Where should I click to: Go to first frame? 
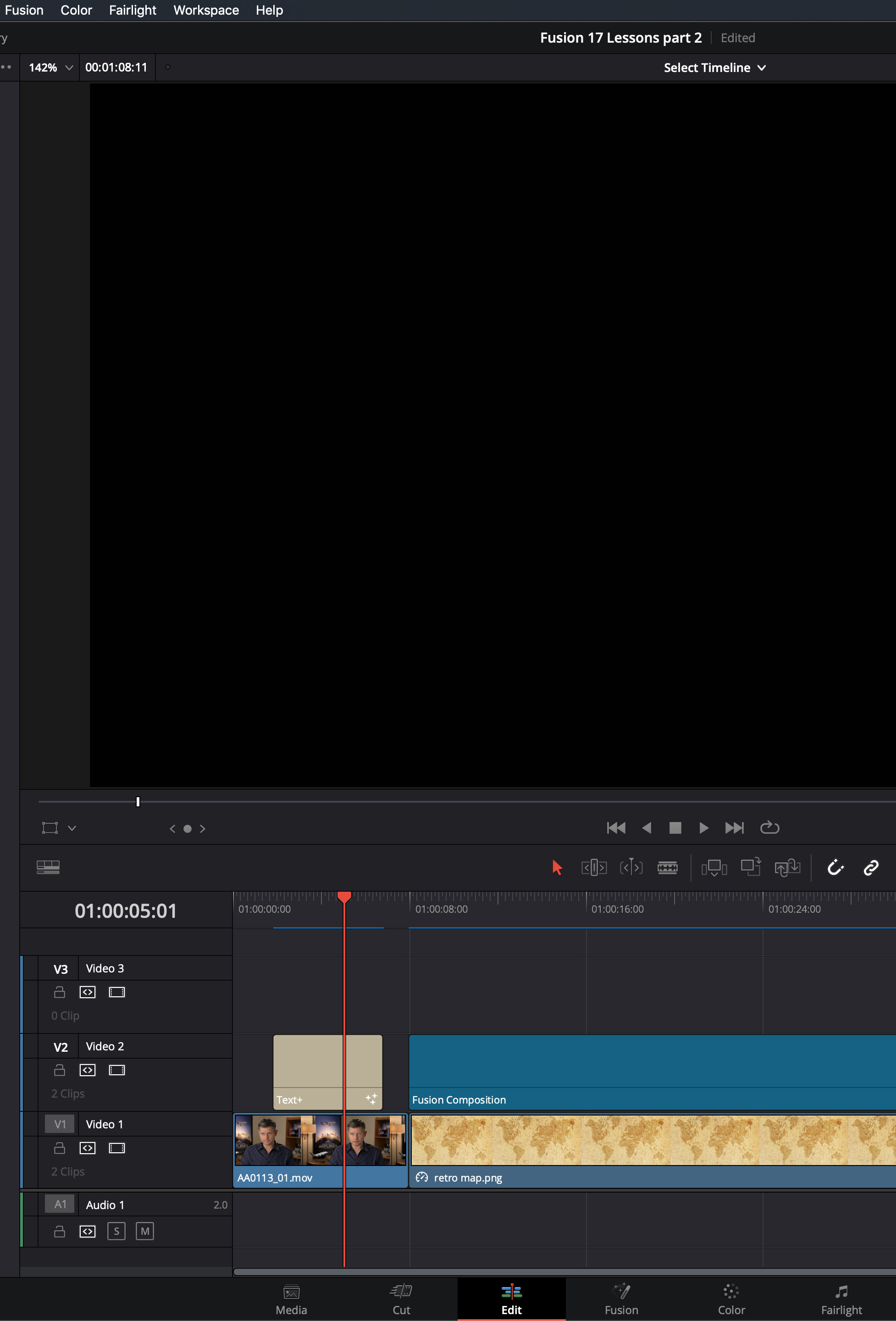[616, 827]
